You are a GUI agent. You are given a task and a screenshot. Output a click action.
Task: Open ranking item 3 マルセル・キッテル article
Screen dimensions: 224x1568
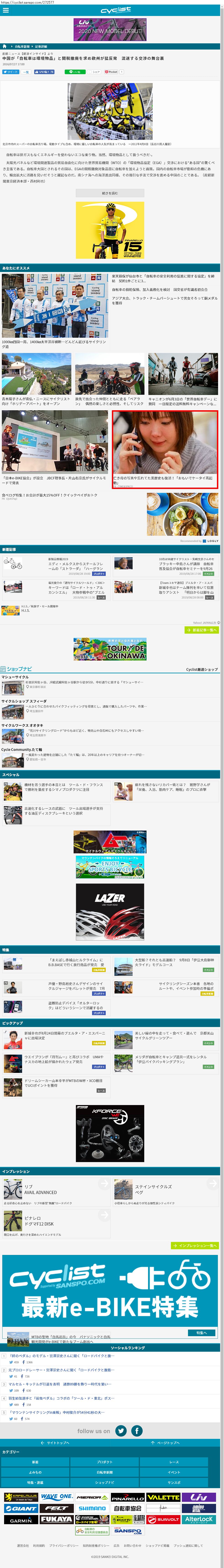point(60,1384)
